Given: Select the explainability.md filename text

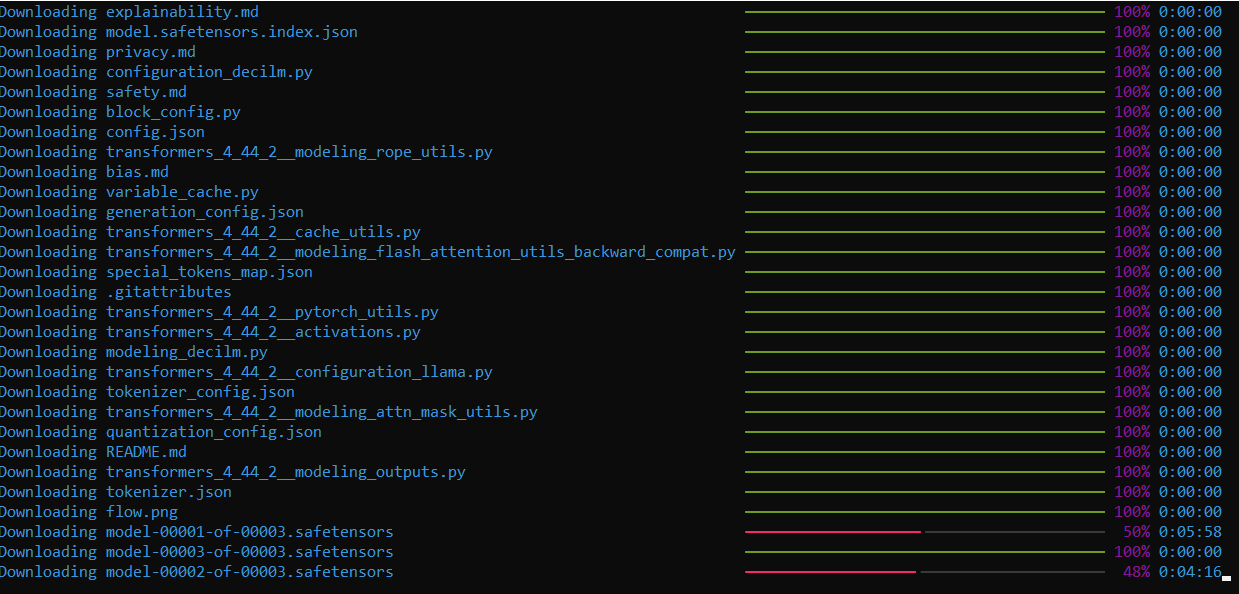Looking at the screenshot, I should pos(182,12).
